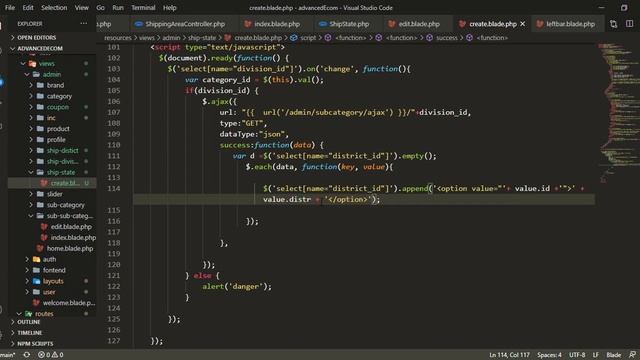Image resolution: width=640 pixels, height=360 pixels.
Task: Expand the fontend folder
Action: 52,270
